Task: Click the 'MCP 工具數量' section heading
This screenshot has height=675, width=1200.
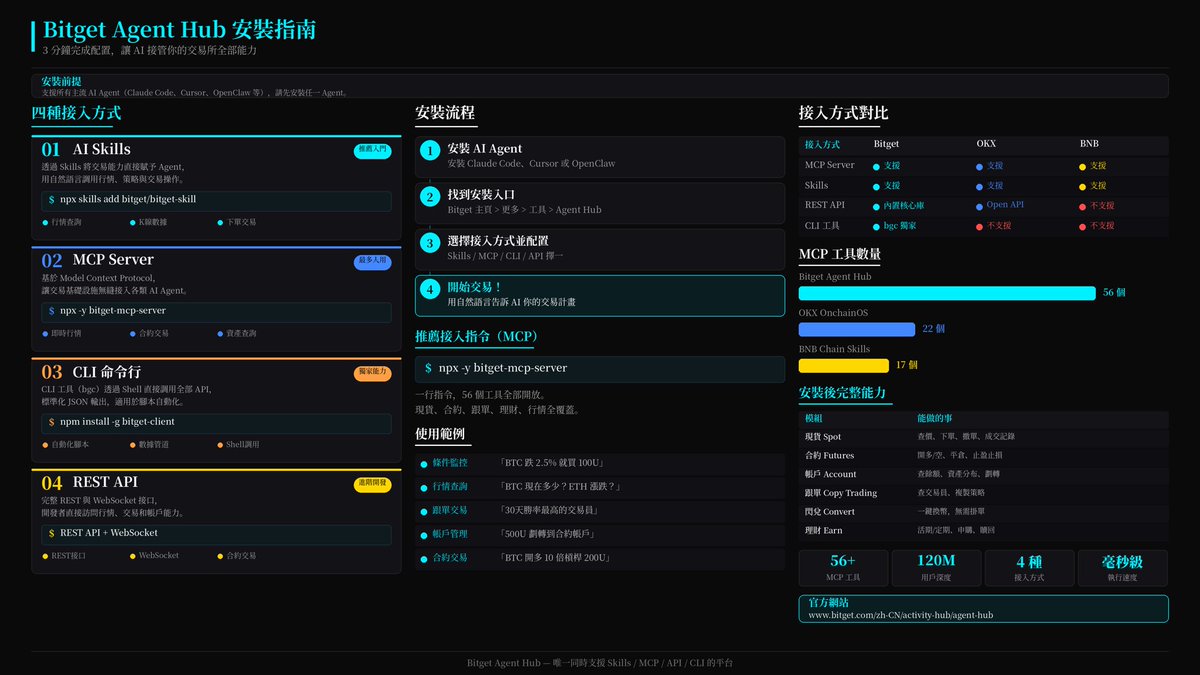Action: point(840,254)
